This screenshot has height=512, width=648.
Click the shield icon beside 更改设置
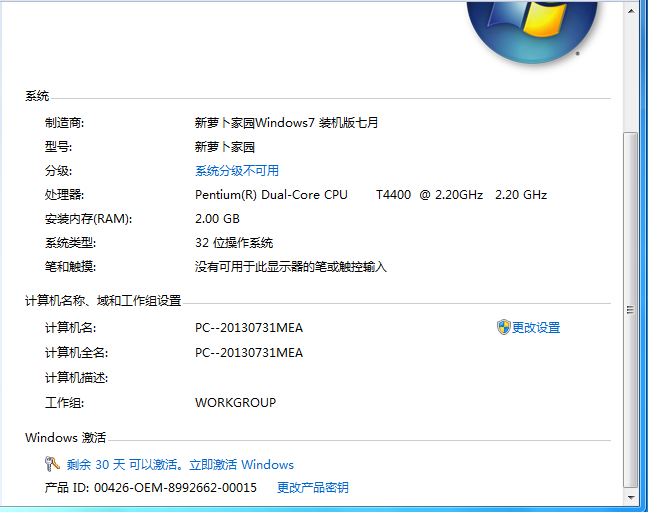(503, 327)
